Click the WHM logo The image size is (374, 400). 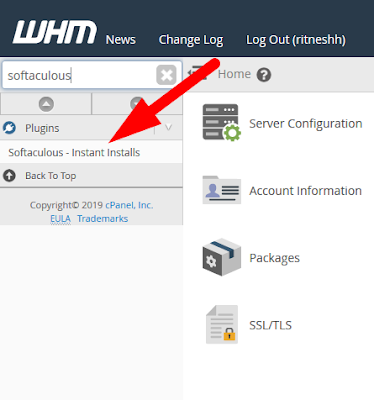[x=55, y=32]
